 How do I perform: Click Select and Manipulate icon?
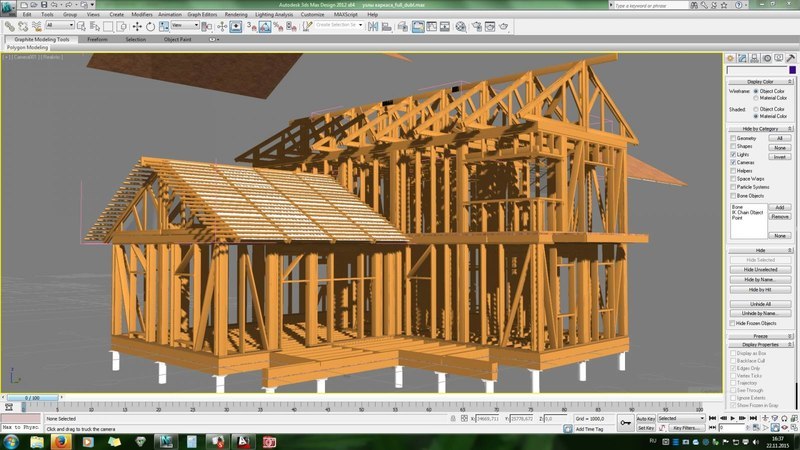(222, 26)
